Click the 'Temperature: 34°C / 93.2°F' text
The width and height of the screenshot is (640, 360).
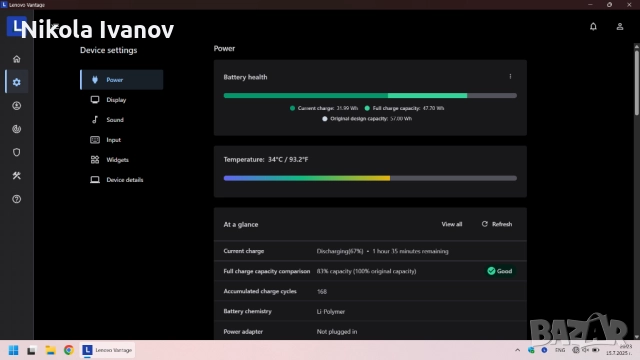pyautogui.click(x=266, y=160)
